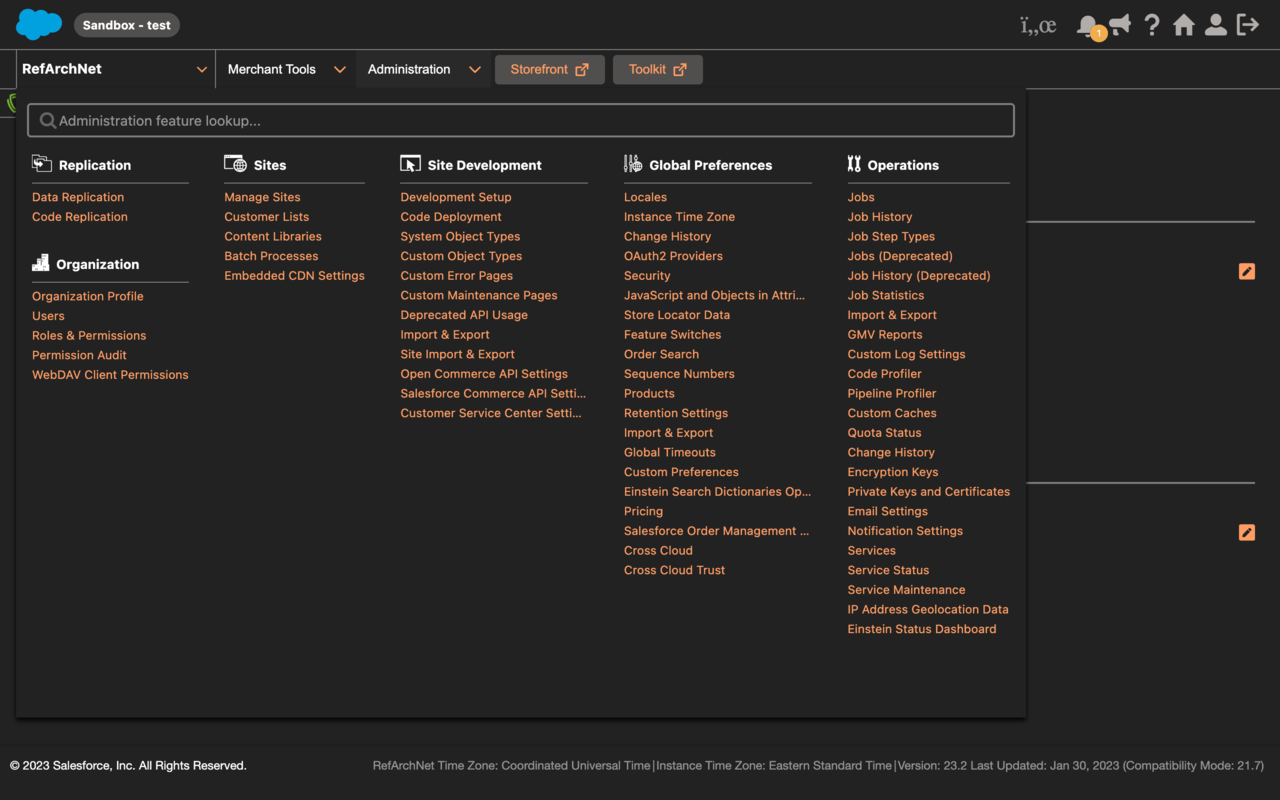
Task: Open help using the question mark icon
Action: 1152,25
